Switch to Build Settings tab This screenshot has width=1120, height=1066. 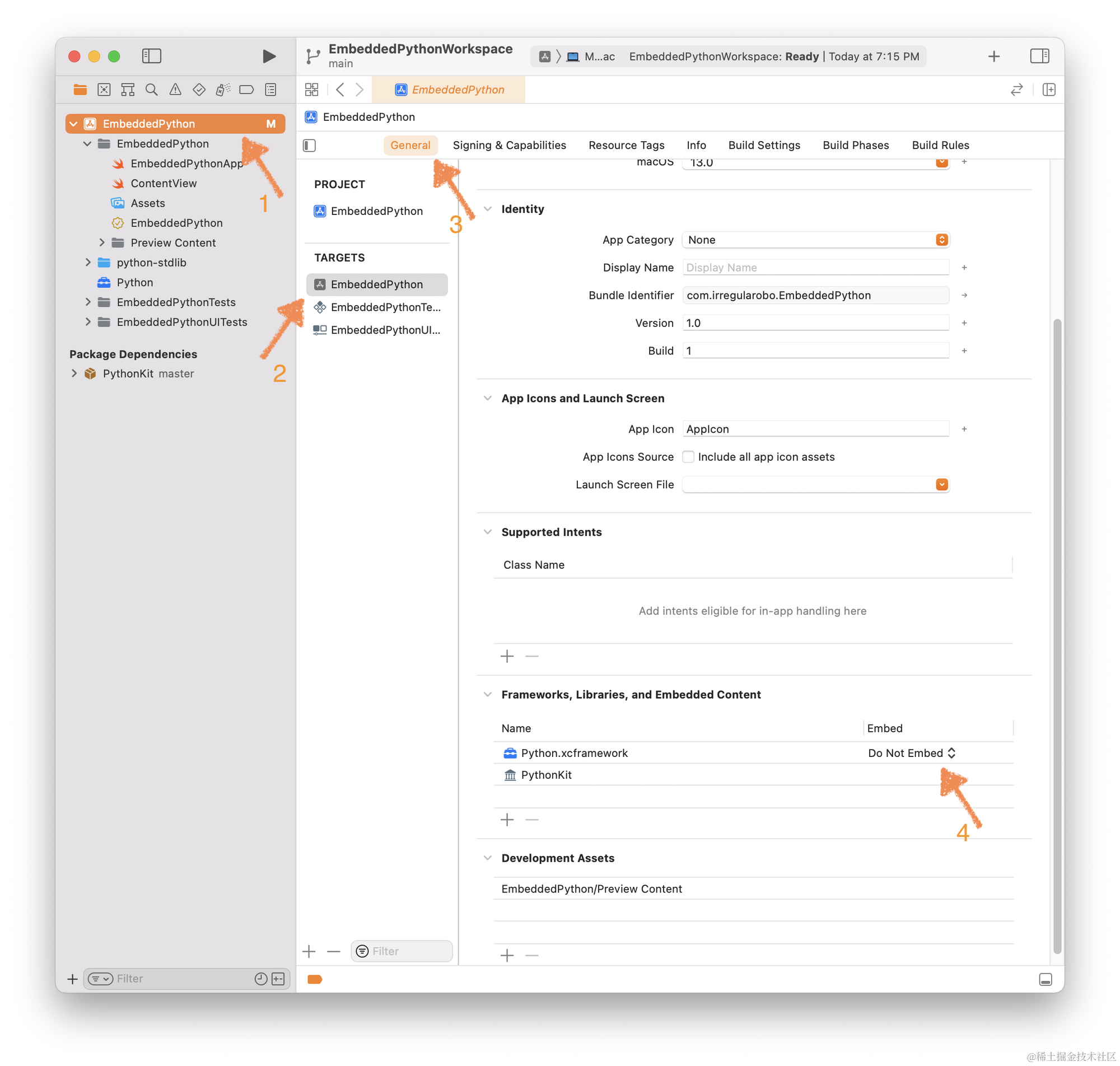pos(764,145)
